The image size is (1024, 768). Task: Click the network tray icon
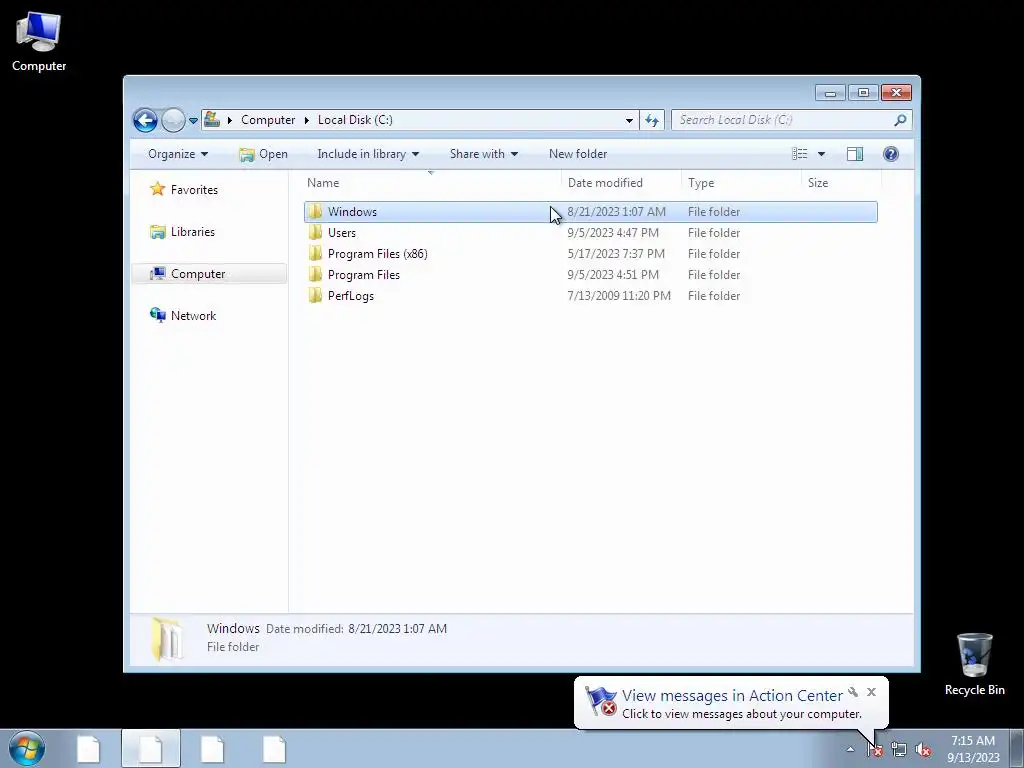pyautogui.click(x=899, y=750)
